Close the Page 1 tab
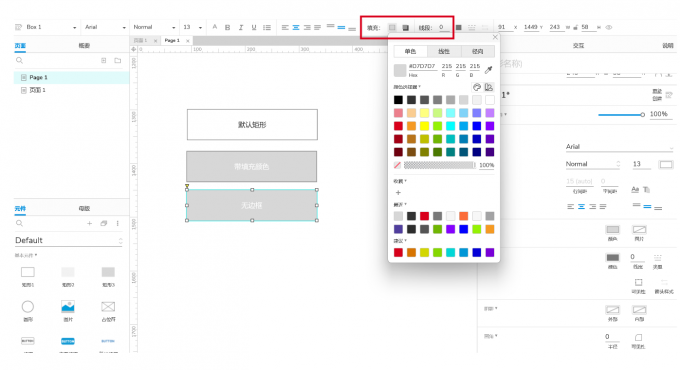The height and width of the screenshot is (370, 680). [x=188, y=41]
